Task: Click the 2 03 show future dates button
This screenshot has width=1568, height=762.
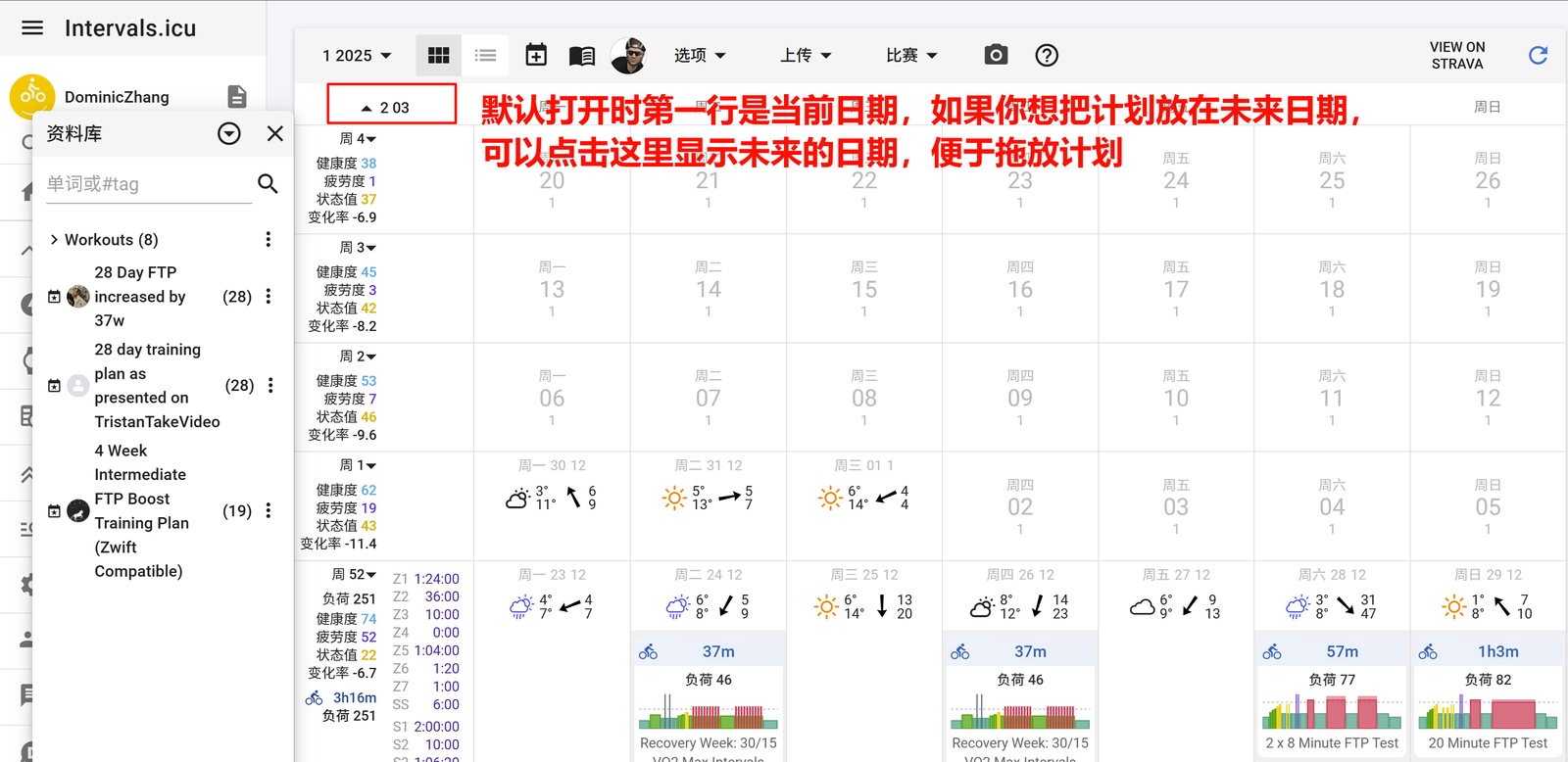Action: (x=391, y=107)
